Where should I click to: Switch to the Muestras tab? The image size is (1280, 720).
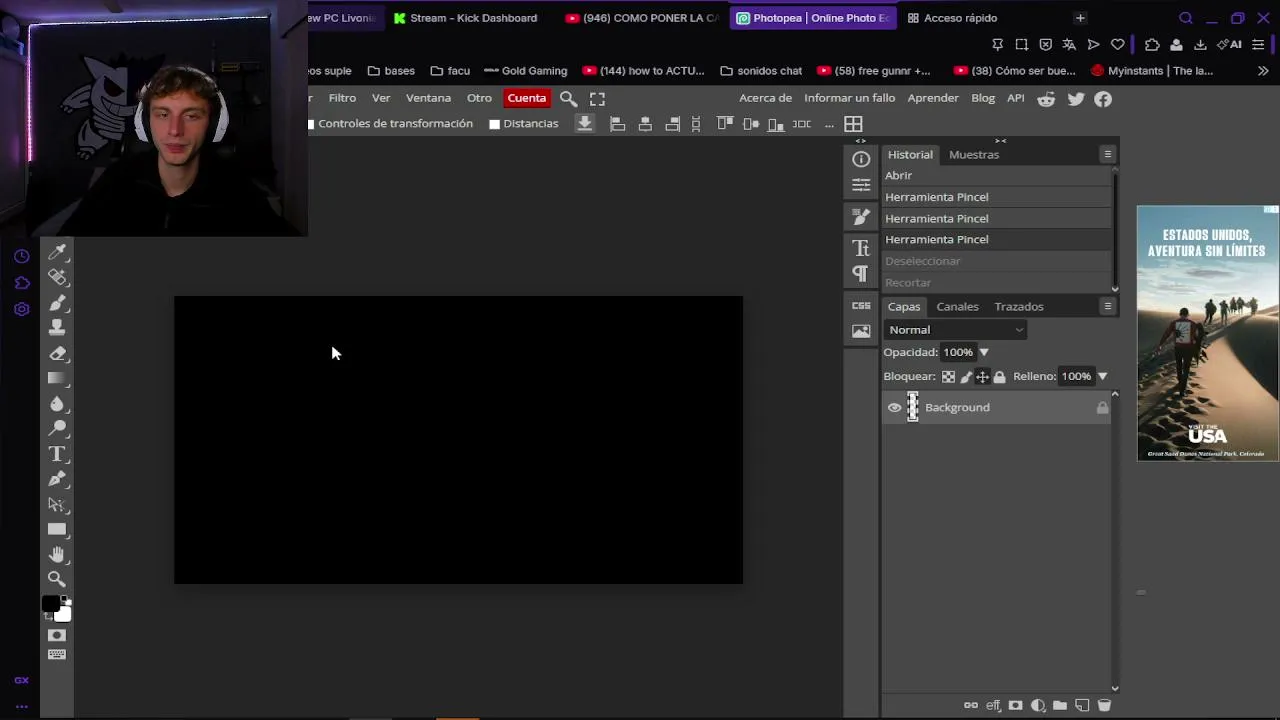pos(974,154)
